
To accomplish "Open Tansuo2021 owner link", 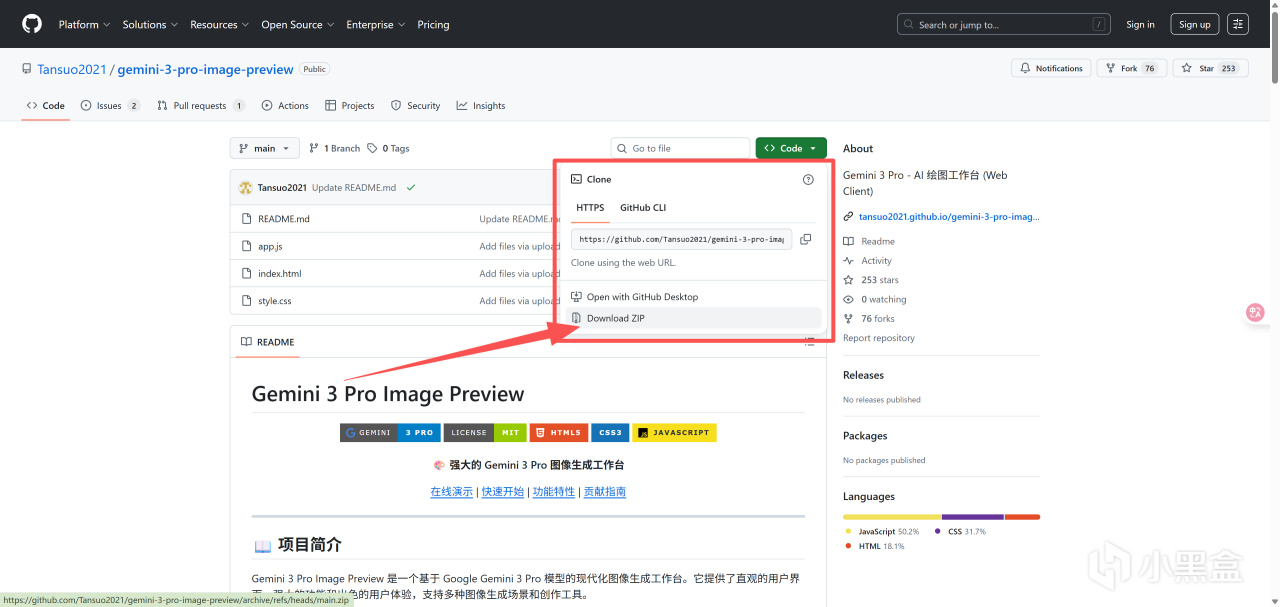I will (x=74, y=69).
